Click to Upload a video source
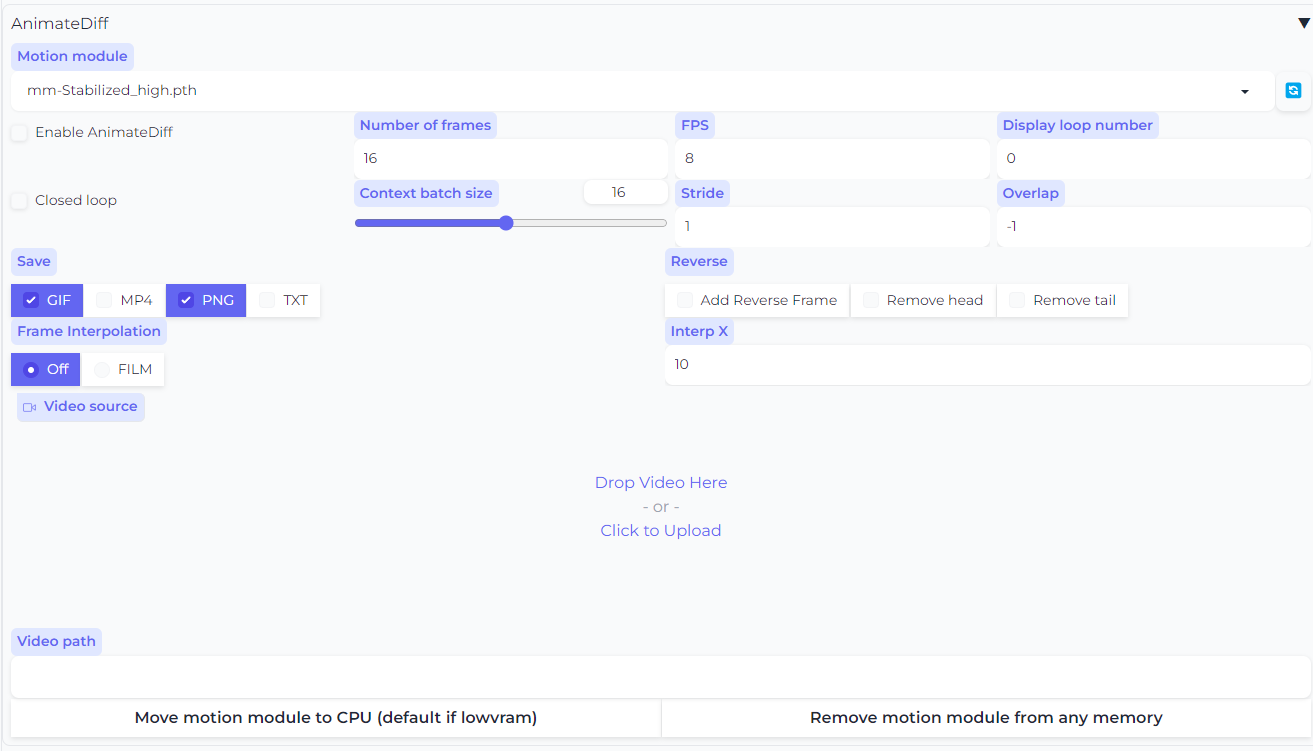The image size is (1313, 751). click(x=660, y=531)
